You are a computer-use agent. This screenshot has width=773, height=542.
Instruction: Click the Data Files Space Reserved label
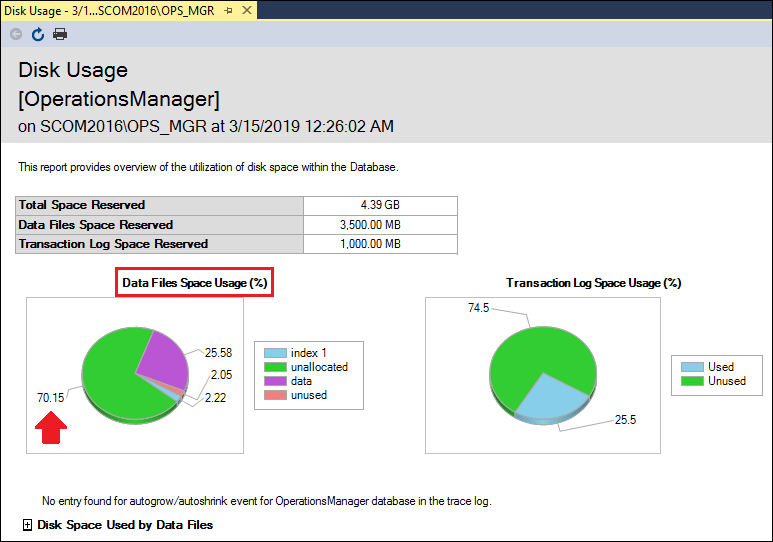click(96, 225)
